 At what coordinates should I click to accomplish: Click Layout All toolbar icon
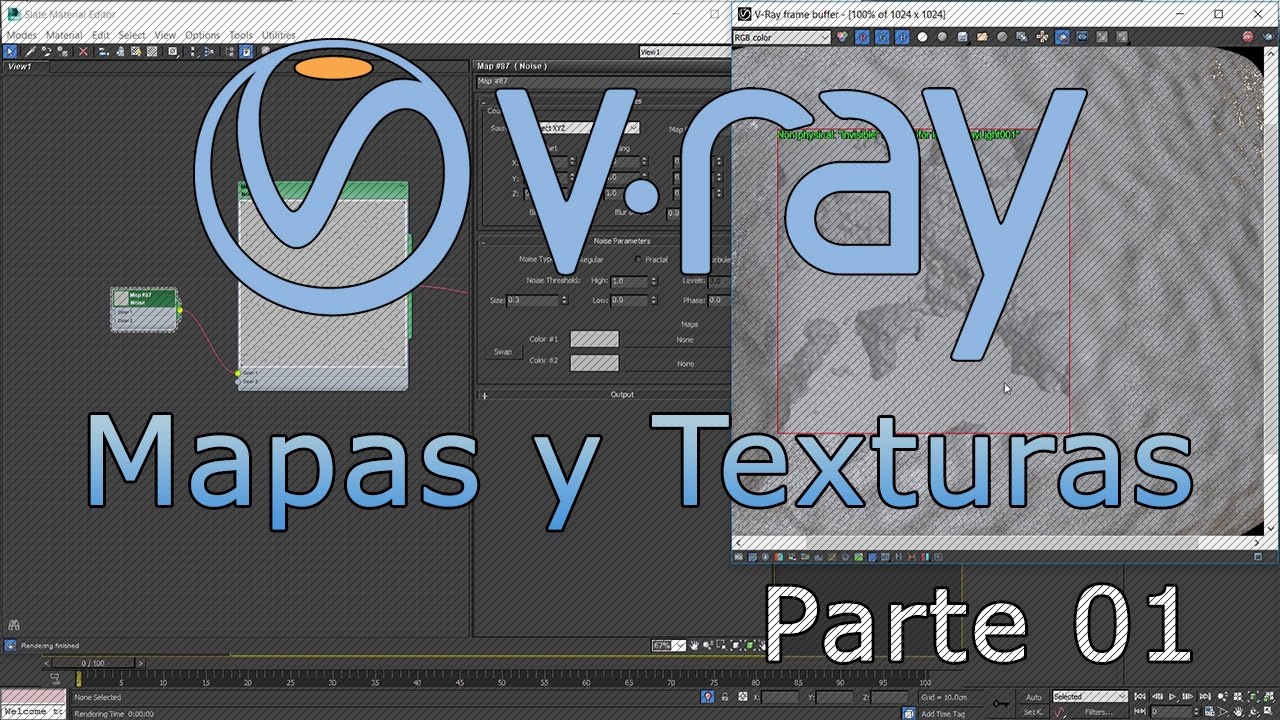coord(192,51)
